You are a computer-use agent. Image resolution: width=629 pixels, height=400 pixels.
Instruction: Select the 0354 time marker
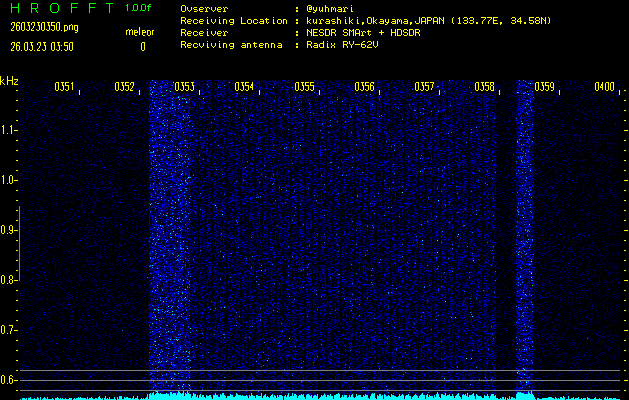(244, 87)
